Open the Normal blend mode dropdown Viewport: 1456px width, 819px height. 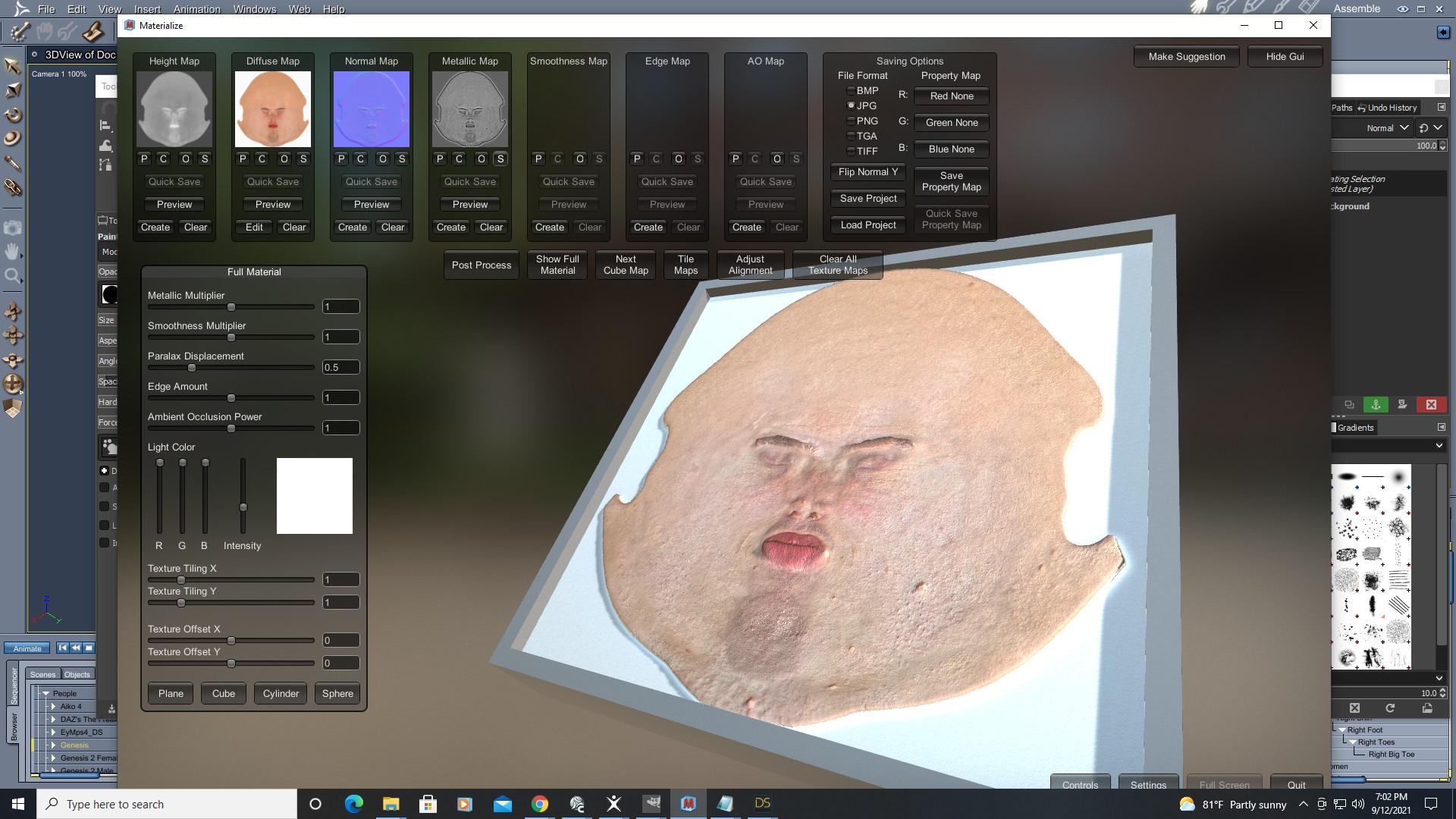pyautogui.click(x=1387, y=128)
